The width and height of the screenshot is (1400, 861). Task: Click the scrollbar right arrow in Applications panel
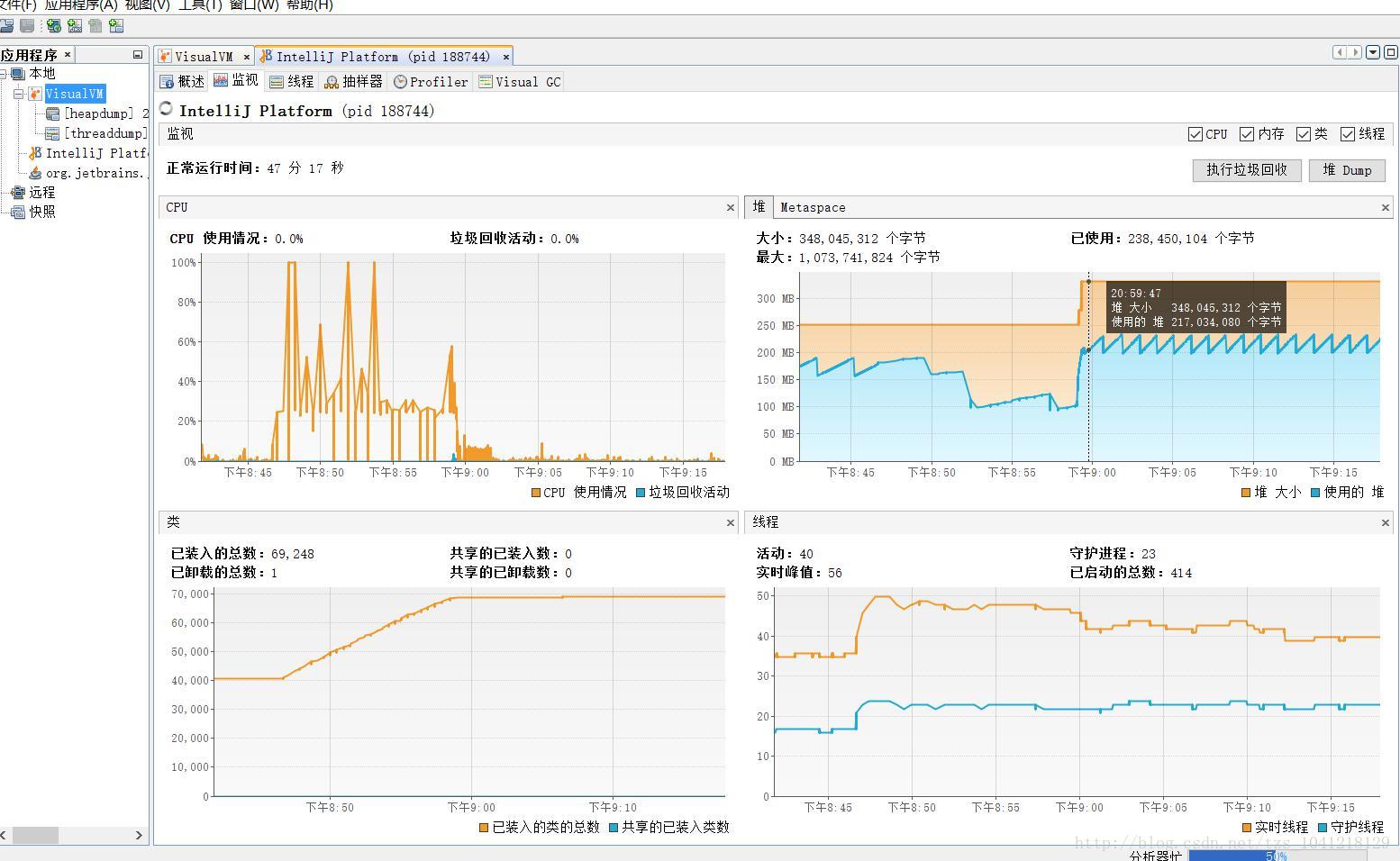[x=139, y=836]
